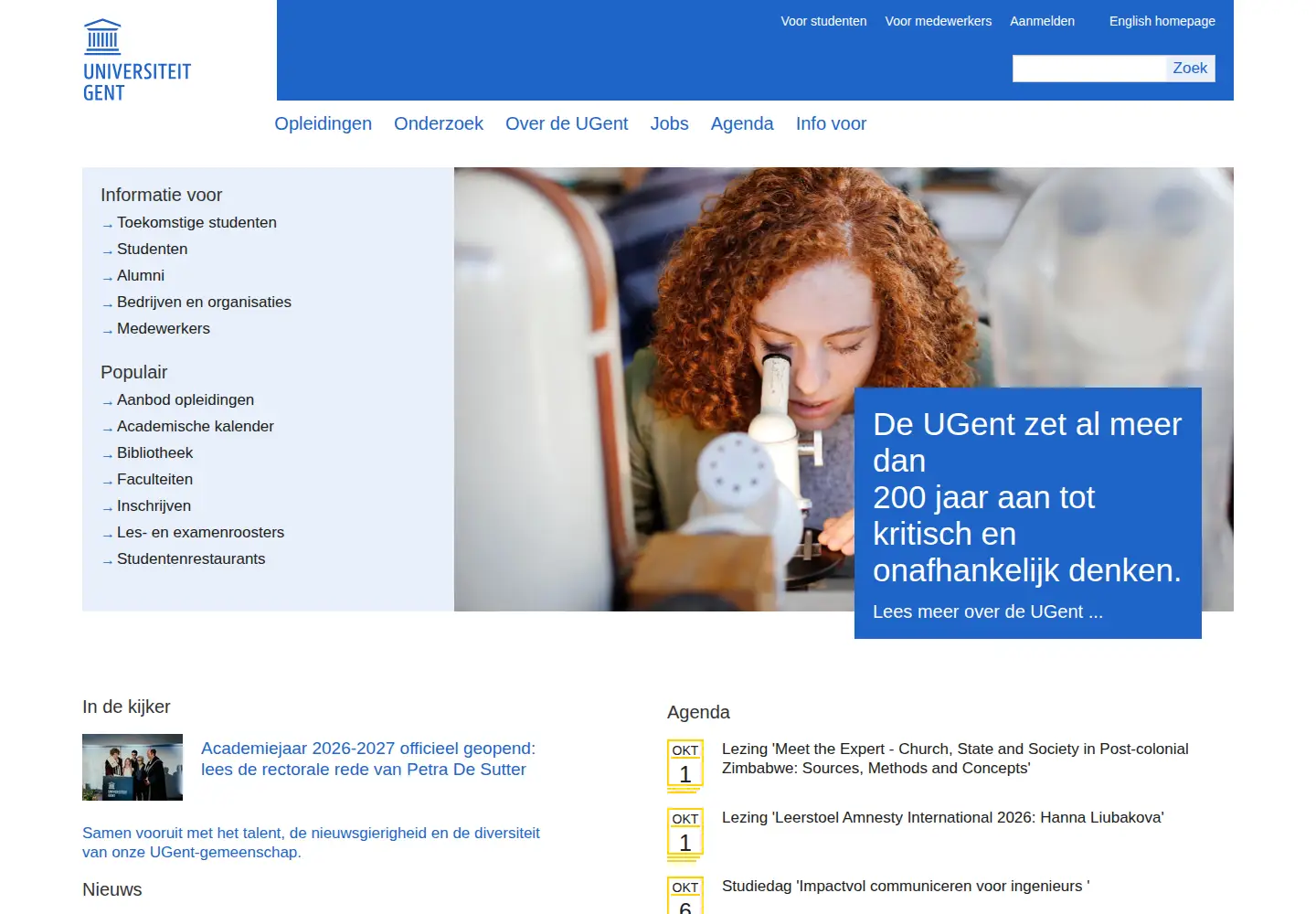Open the hero banner headline about 200 jaar
Image resolution: width=1316 pixels, height=914 pixels.
tap(1027, 497)
